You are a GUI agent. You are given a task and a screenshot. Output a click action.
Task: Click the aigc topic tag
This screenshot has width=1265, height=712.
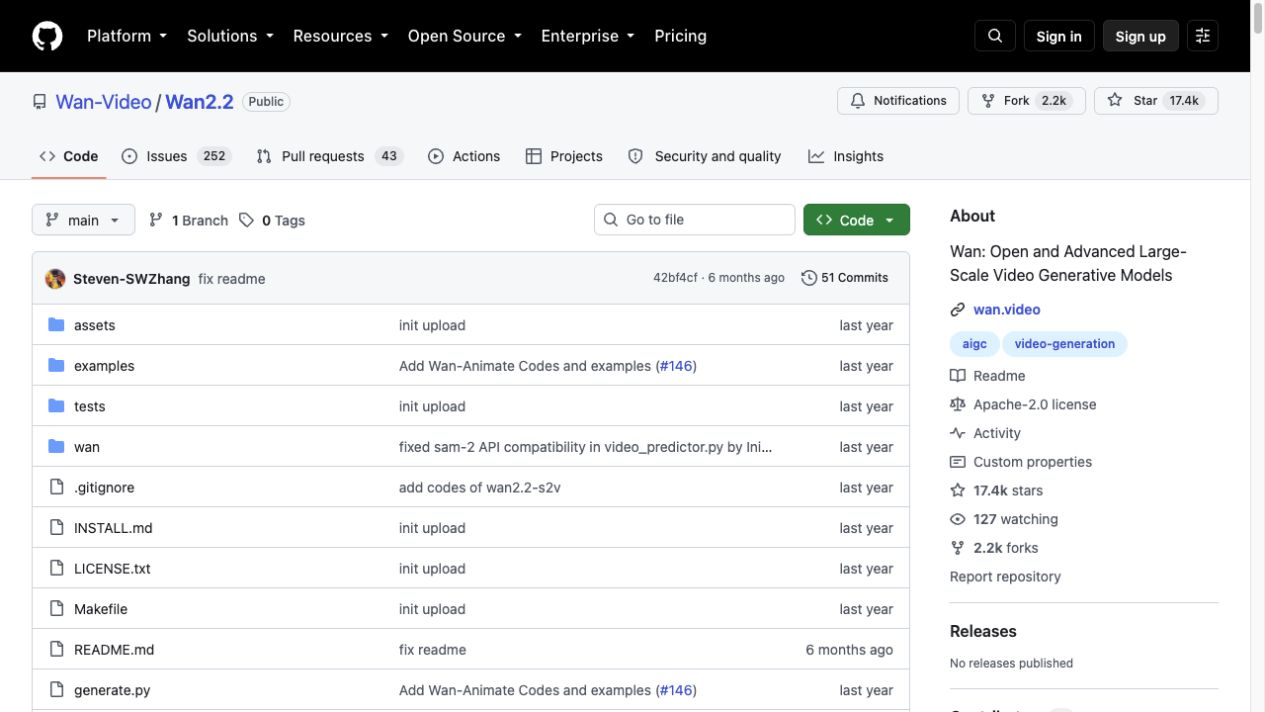pos(975,344)
